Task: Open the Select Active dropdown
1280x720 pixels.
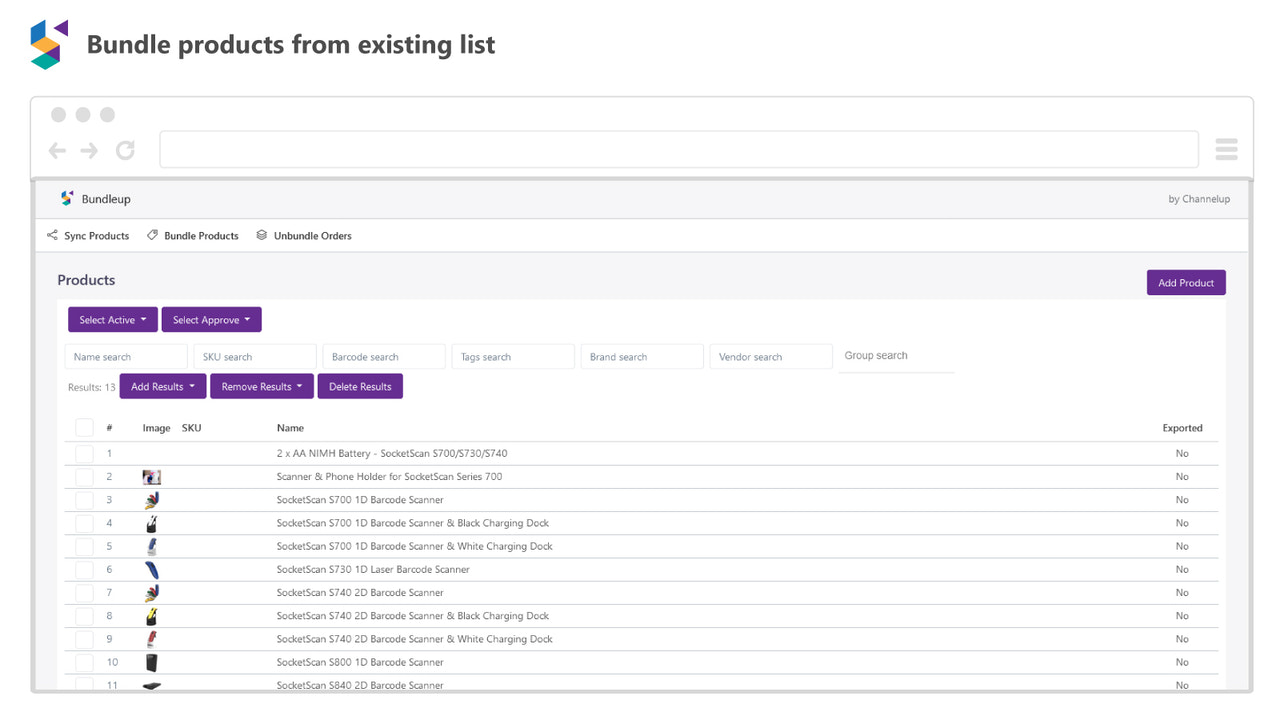Action: [x=112, y=319]
